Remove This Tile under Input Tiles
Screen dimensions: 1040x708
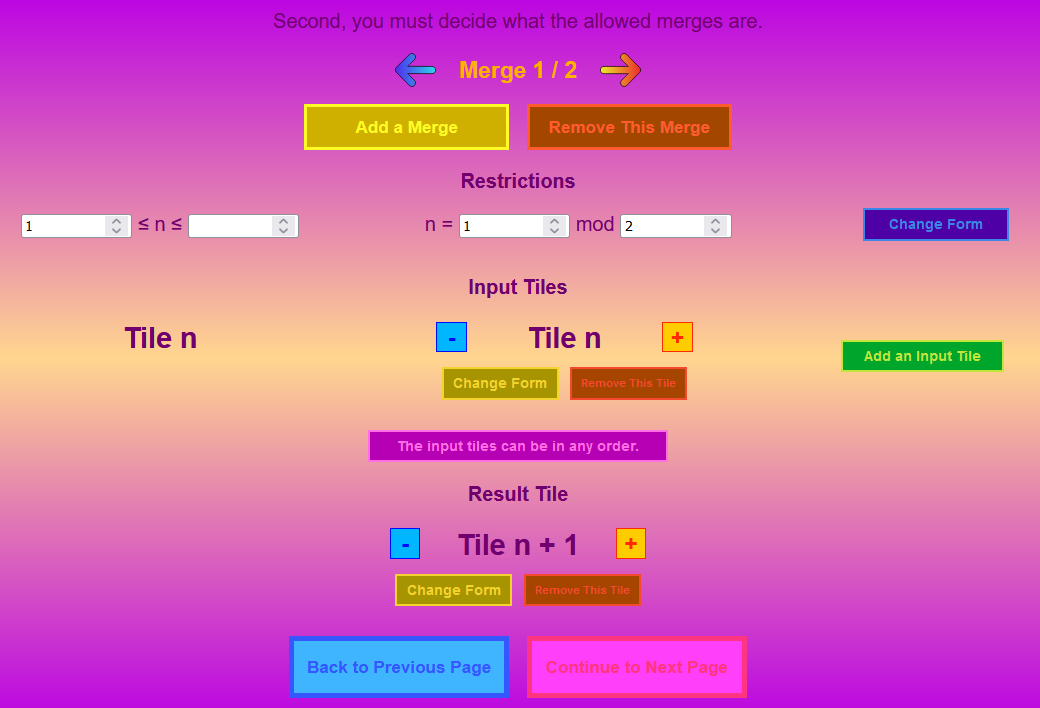pos(628,383)
